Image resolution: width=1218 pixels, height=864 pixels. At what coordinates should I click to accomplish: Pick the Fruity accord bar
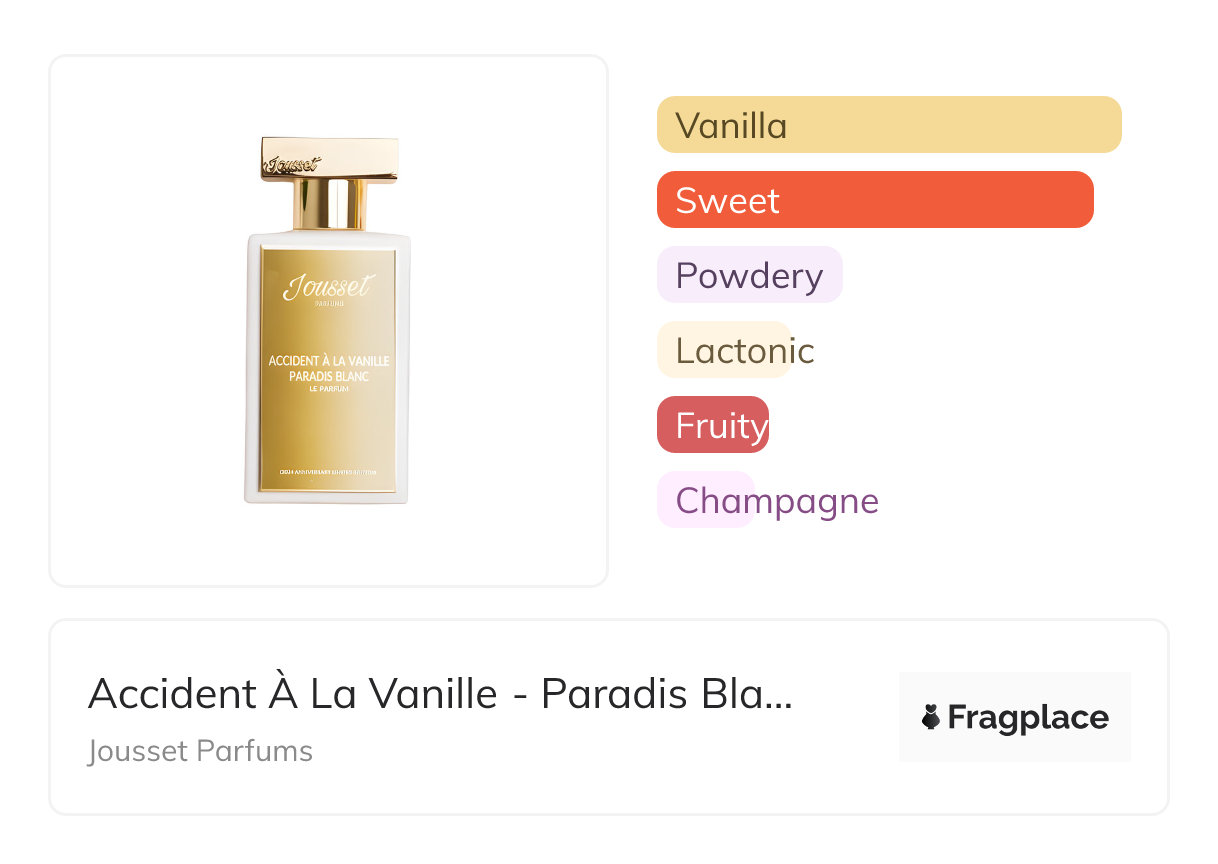pyautogui.click(x=713, y=426)
